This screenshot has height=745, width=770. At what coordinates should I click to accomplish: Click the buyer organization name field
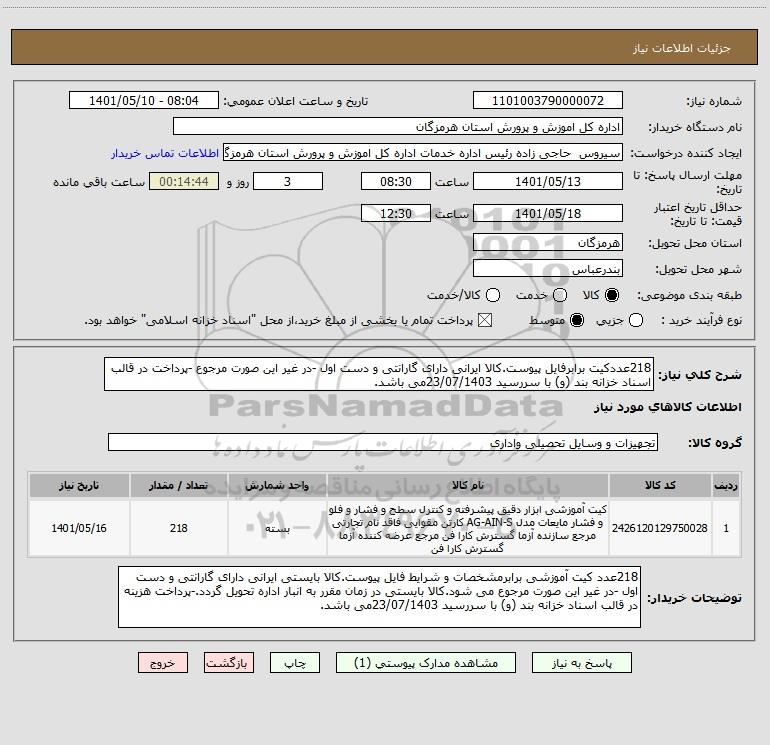coord(398,126)
